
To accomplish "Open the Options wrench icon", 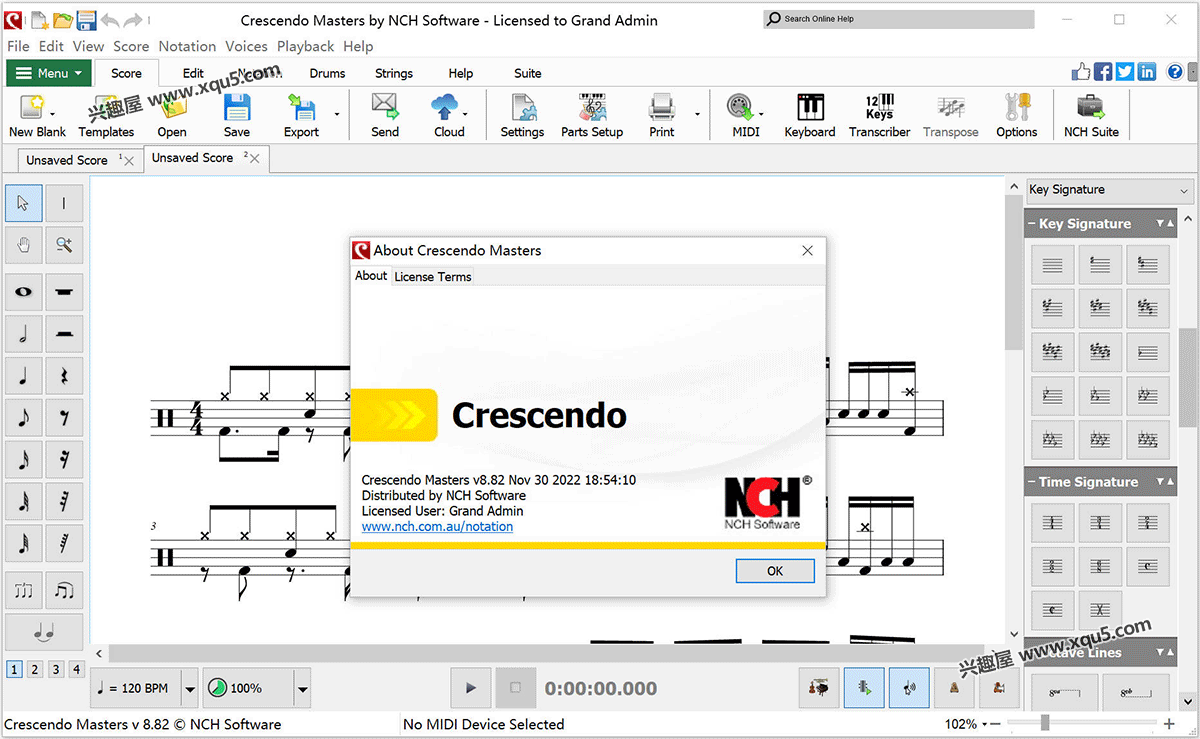I will point(1017,115).
